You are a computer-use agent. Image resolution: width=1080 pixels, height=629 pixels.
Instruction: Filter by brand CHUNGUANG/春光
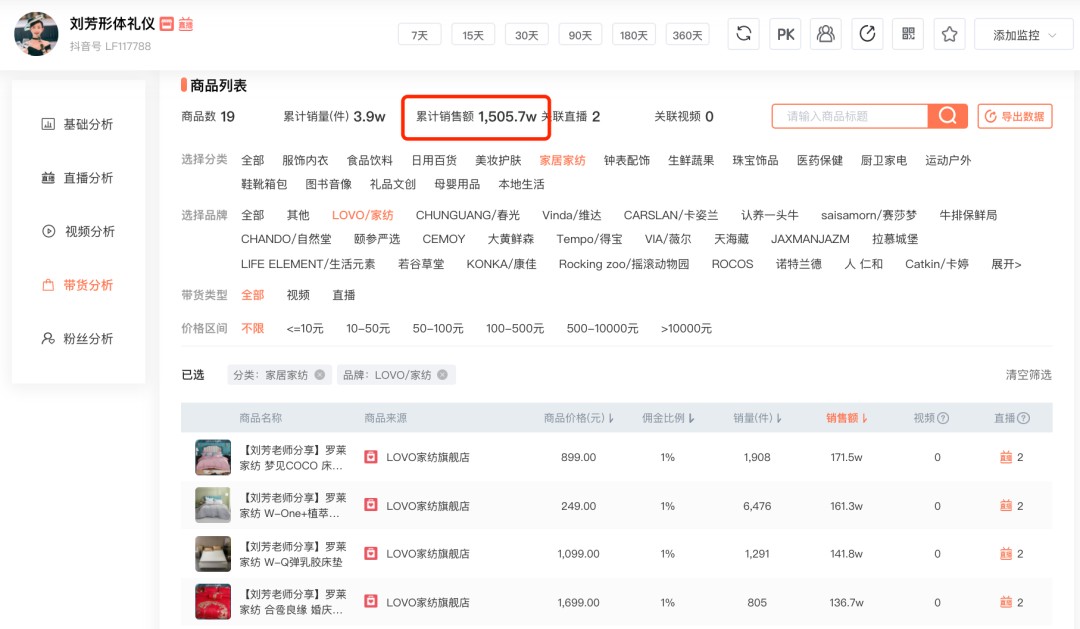pyautogui.click(x=468, y=215)
